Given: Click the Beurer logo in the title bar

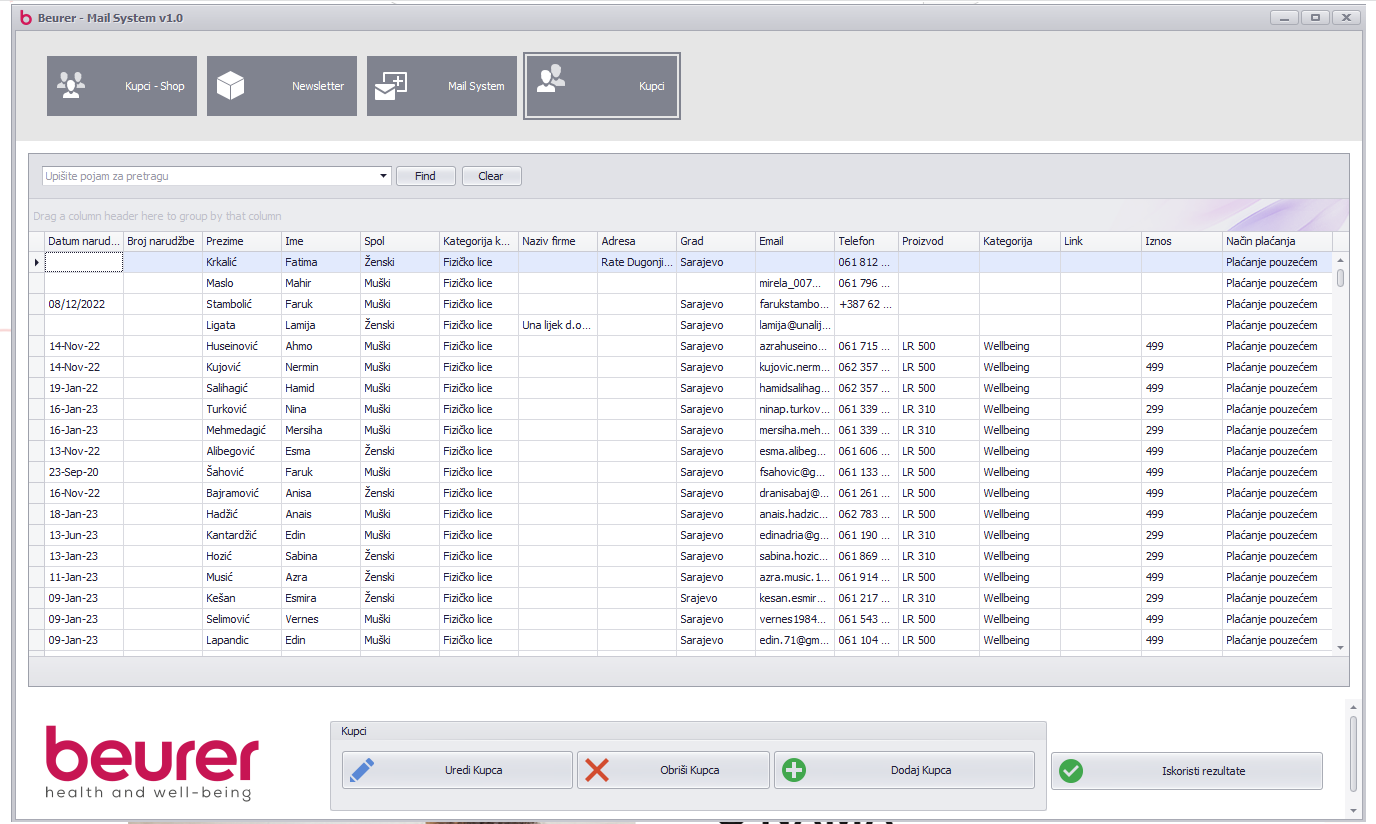Looking at the screenshot, I should click(x=26, y=18).
